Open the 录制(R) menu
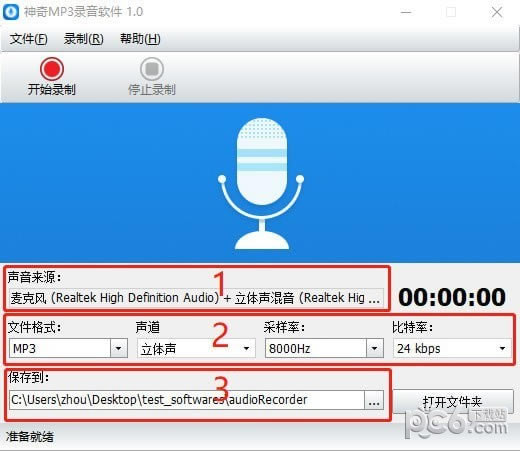 point(84,39)
